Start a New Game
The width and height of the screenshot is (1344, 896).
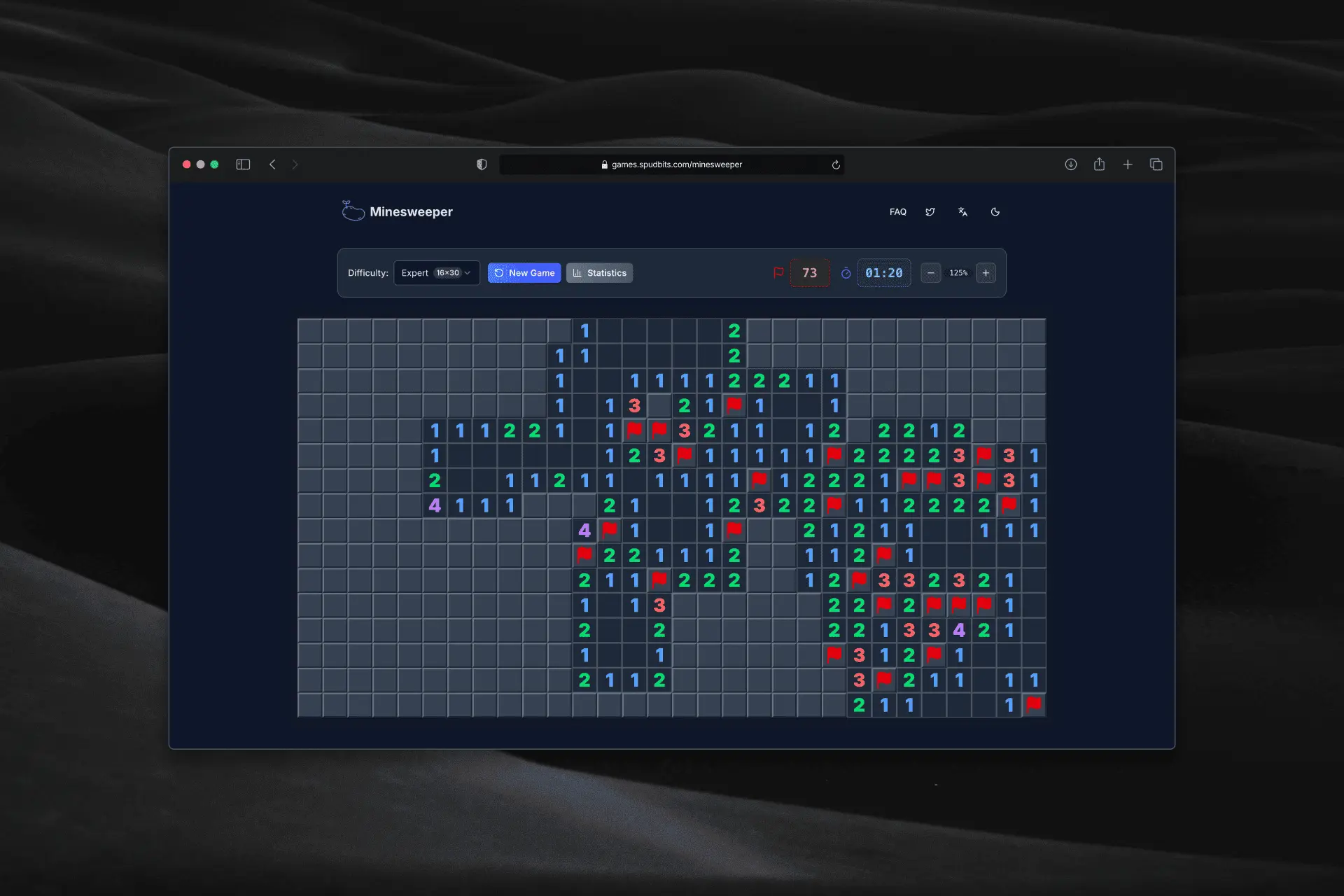[x=524, y=273]
